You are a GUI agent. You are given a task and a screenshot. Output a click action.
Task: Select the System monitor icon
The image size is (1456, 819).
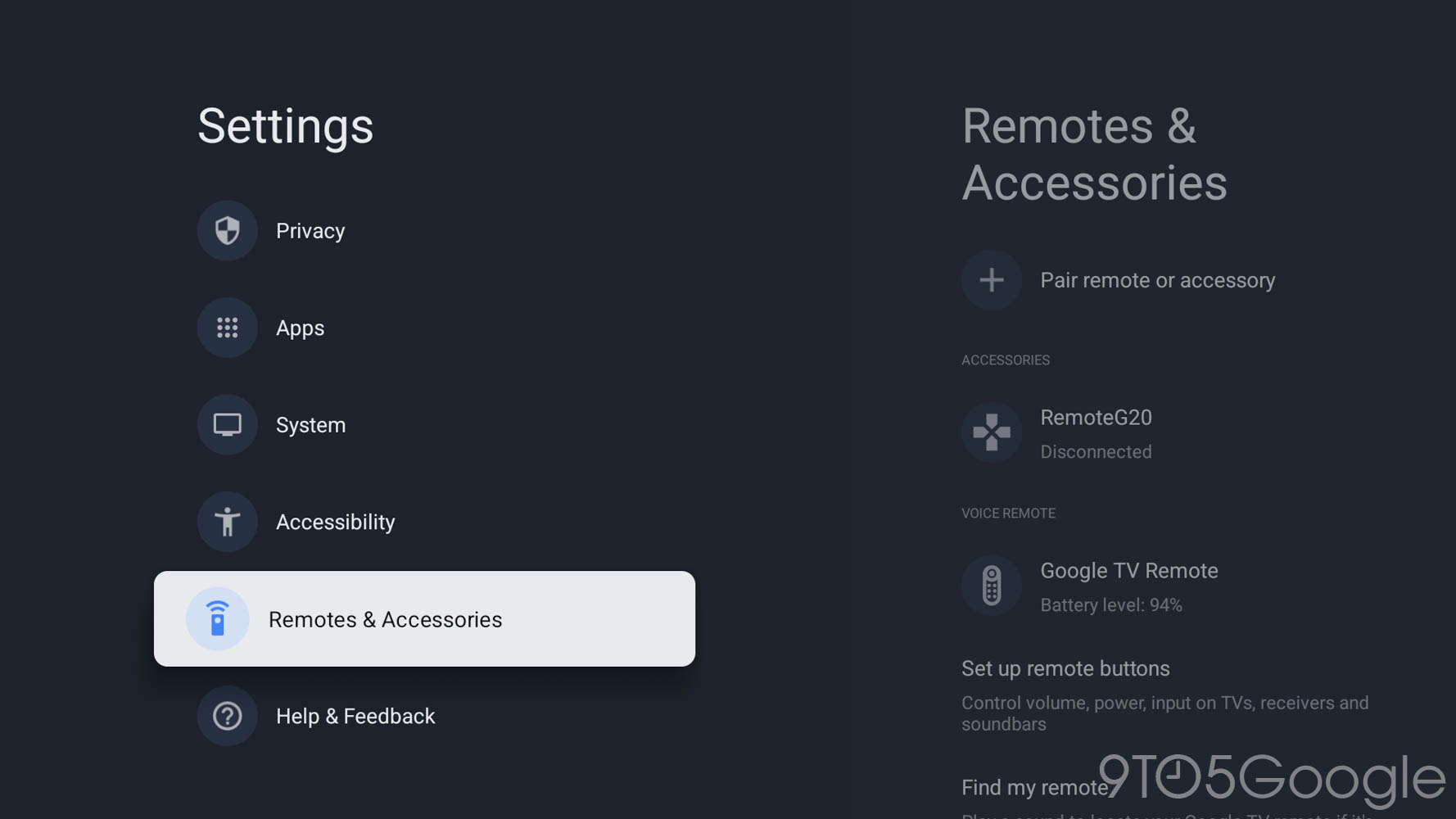pos(227,425)
